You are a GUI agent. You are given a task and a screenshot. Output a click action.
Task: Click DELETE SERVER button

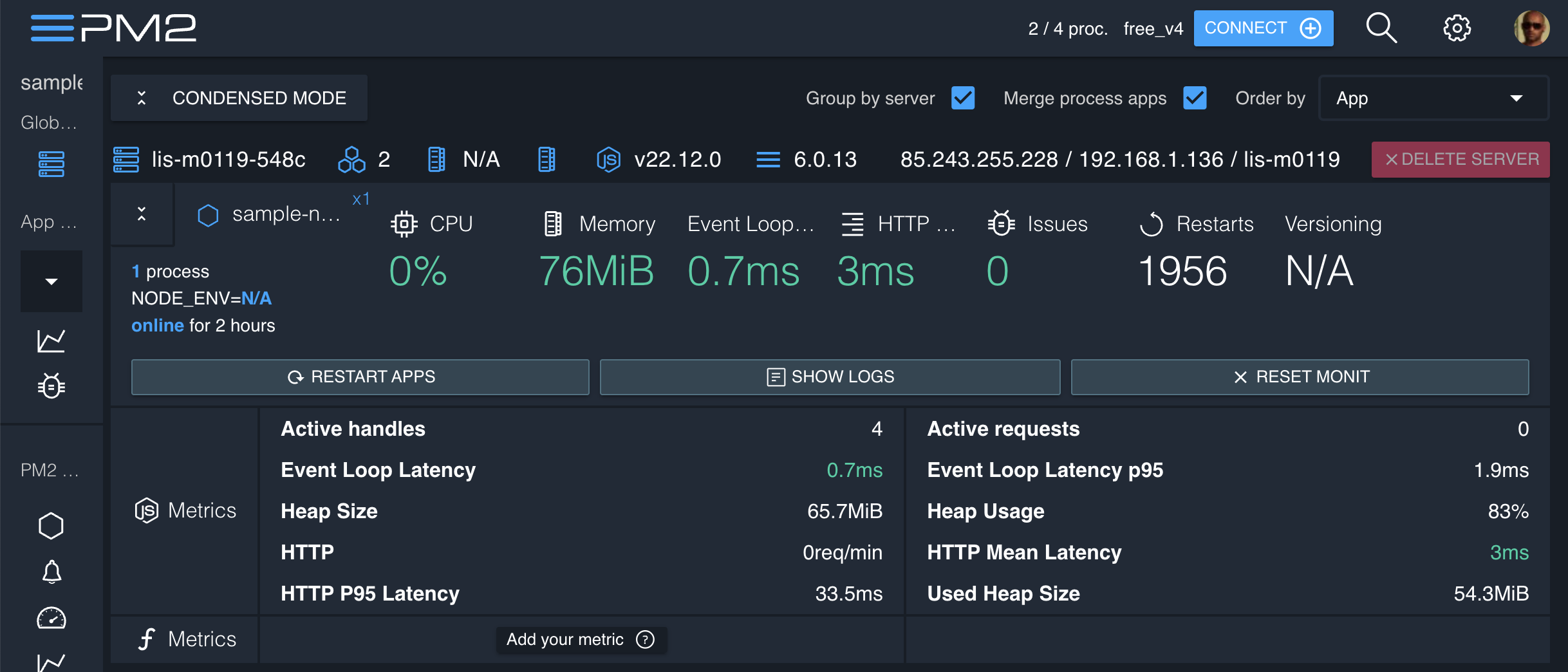click(1461, 160)
